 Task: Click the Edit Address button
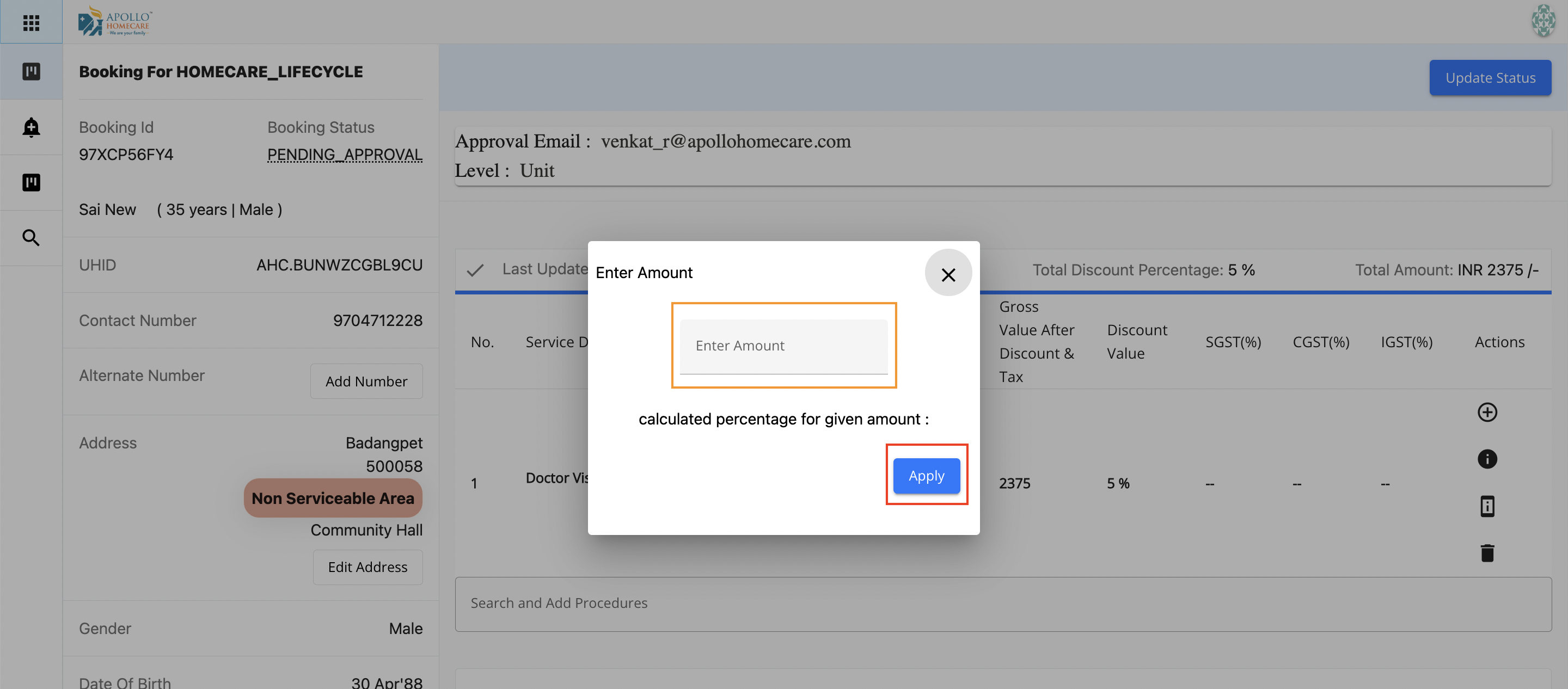click(x=367, y=567)
